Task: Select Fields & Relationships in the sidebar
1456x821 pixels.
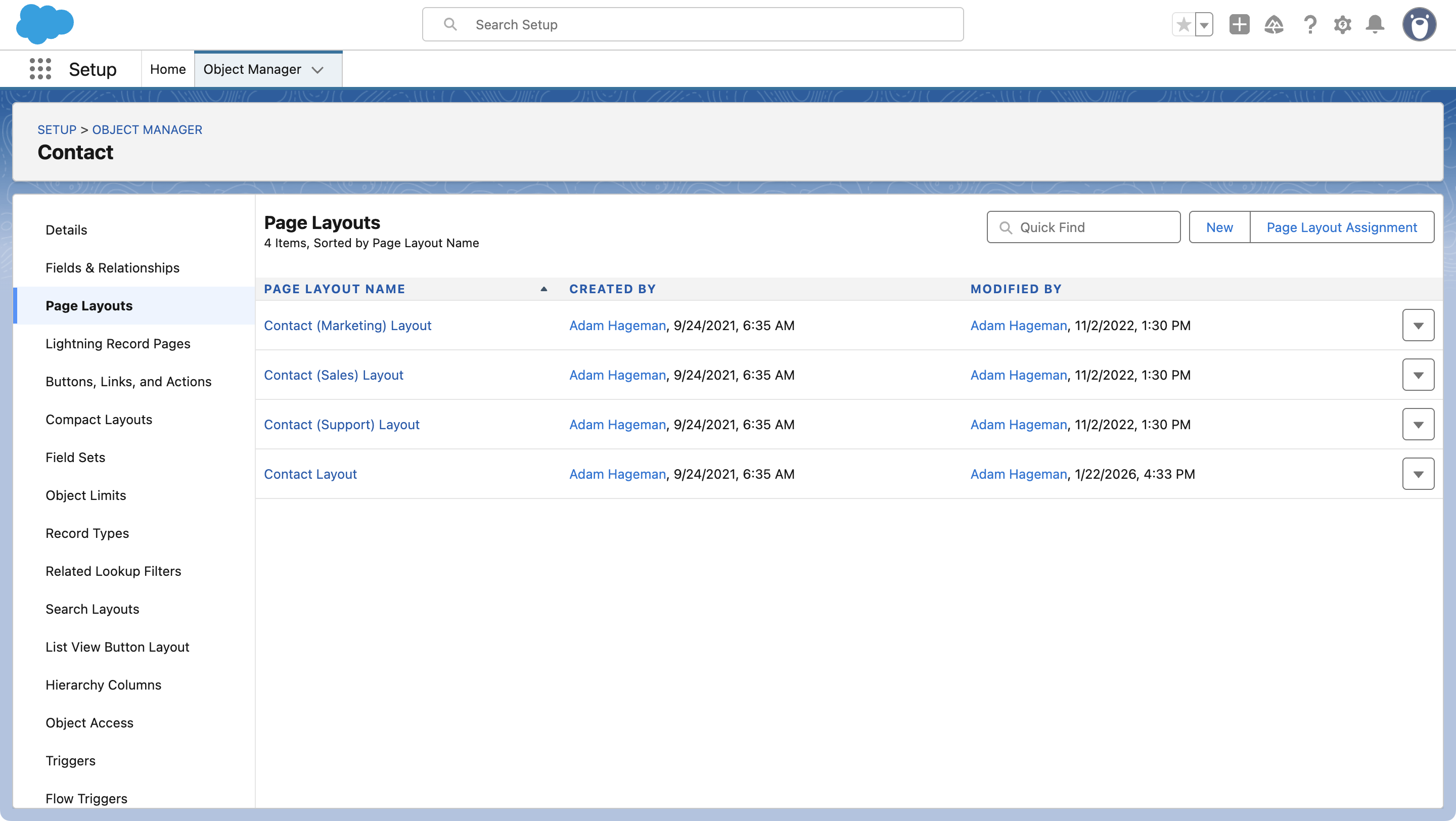Action: 112,267
